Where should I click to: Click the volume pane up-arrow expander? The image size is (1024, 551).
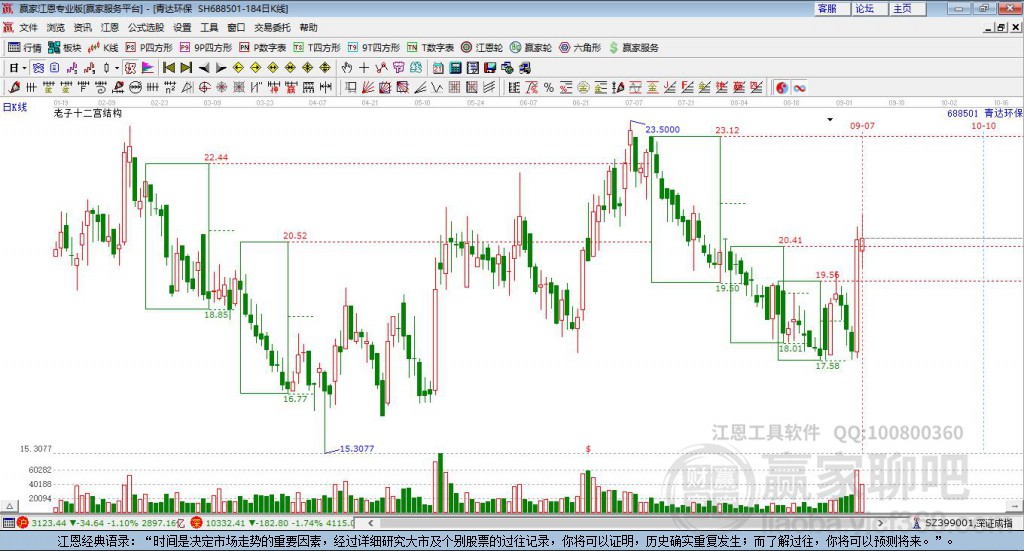tap(9, 506)
